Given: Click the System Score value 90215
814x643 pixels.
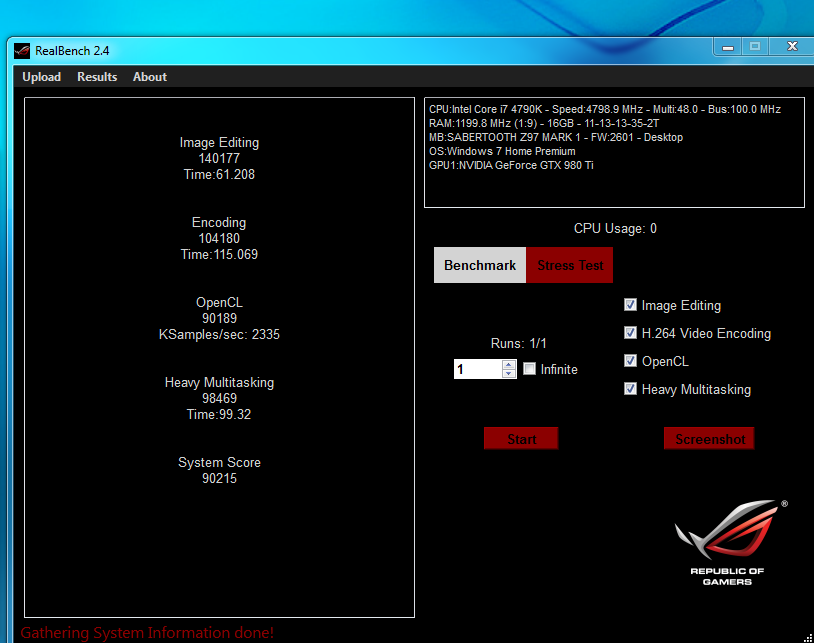Looking at the screenshot, I should [219, 478].
